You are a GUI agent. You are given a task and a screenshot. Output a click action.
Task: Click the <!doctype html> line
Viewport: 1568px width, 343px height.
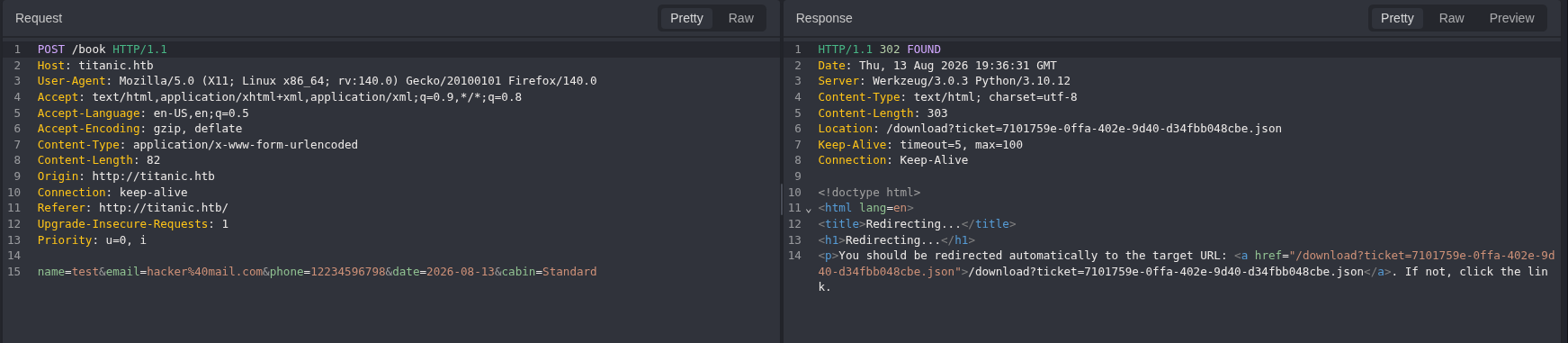tap(869, 193)
